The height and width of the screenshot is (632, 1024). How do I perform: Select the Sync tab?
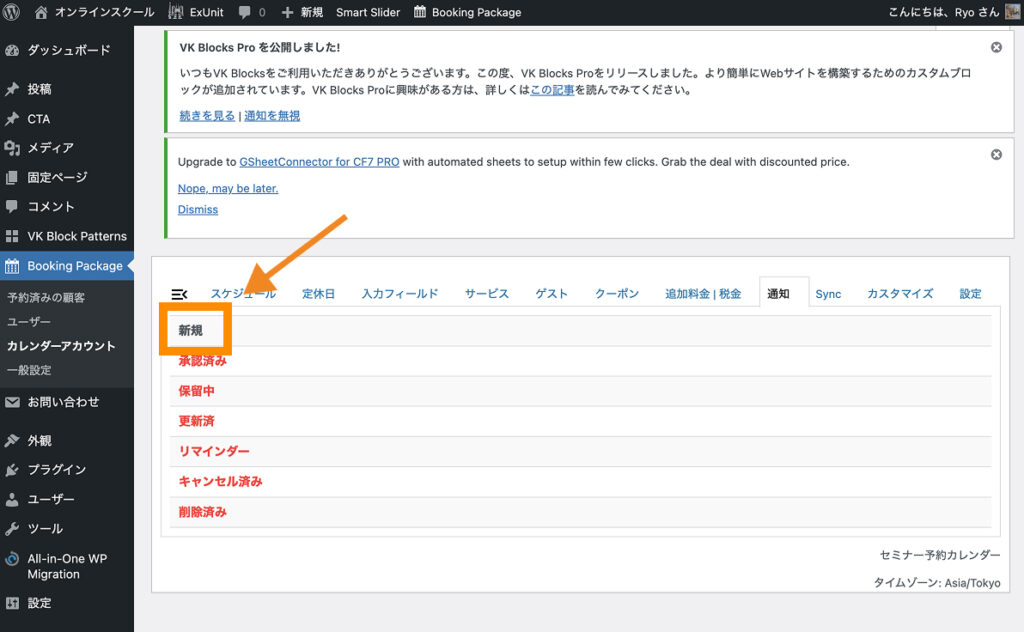pyautogui.click(x=828, y=294)
